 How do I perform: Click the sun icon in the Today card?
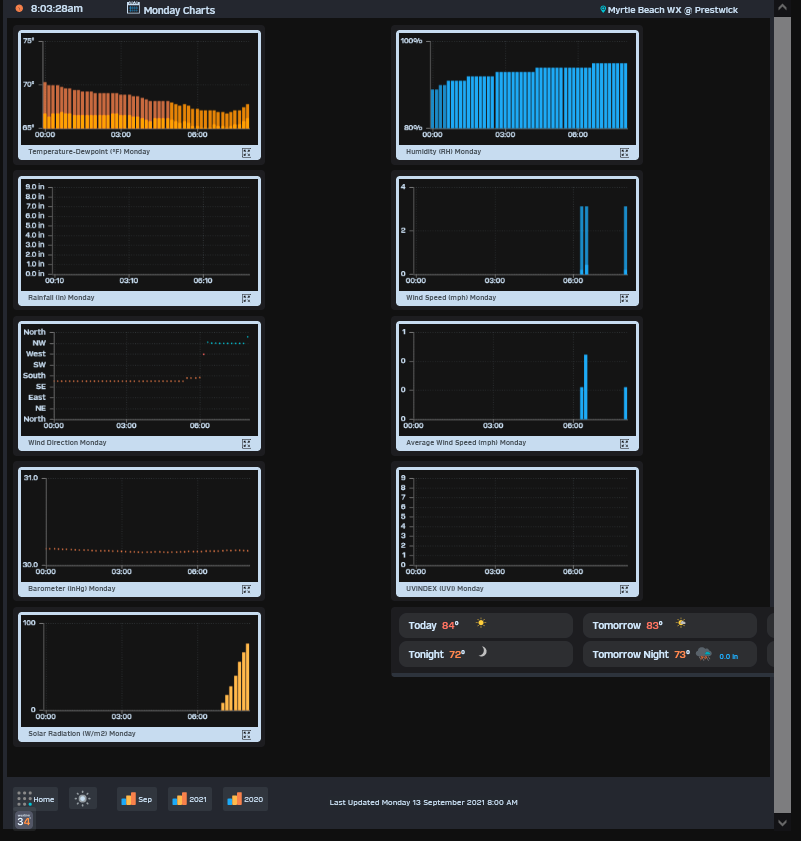481,623
